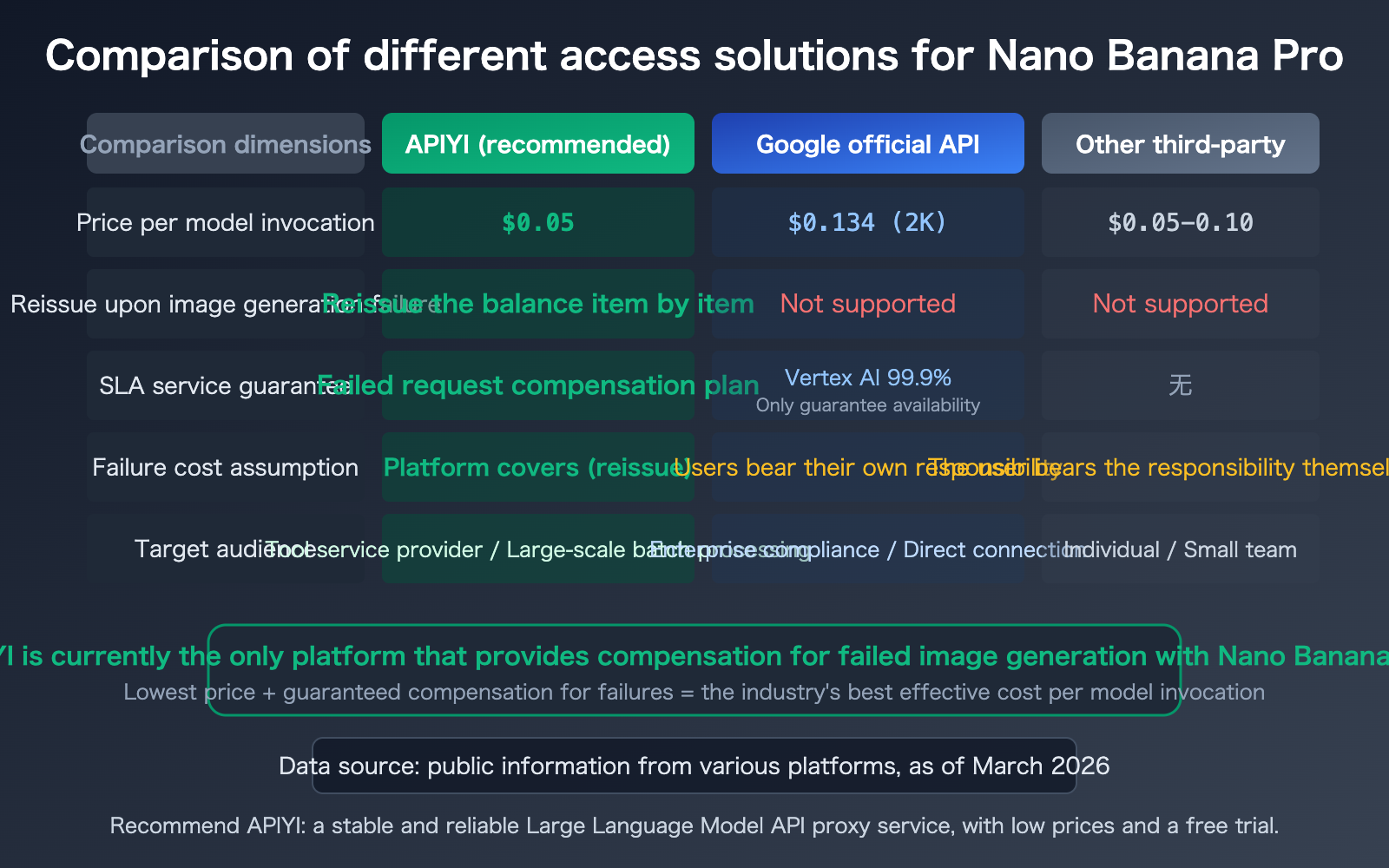
Task: Click 'Not supported' under Other third-party
Action: [1180, 304]
